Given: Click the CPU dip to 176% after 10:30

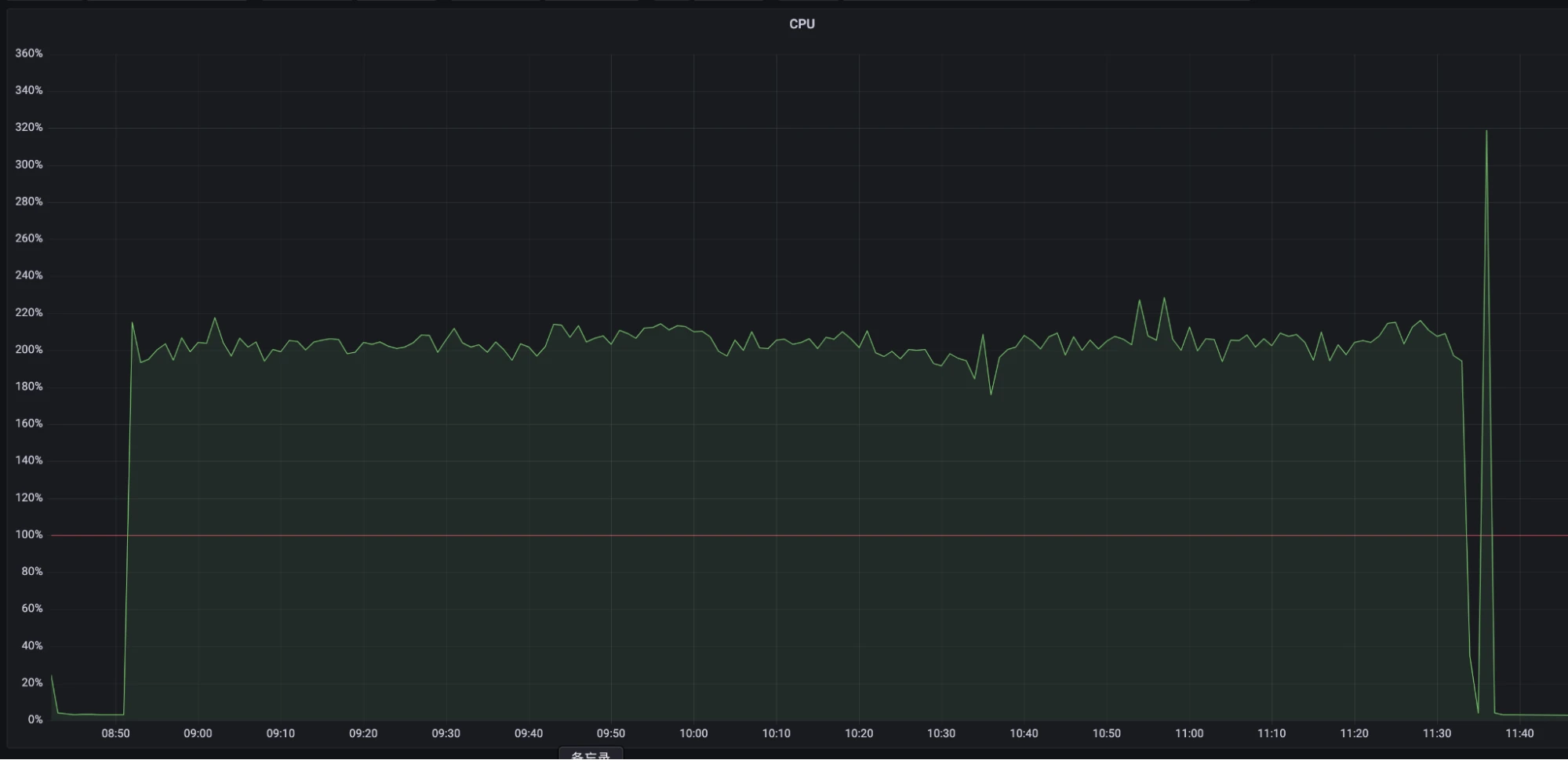Looking at the screenshot, I should click(x=991, y=394).
